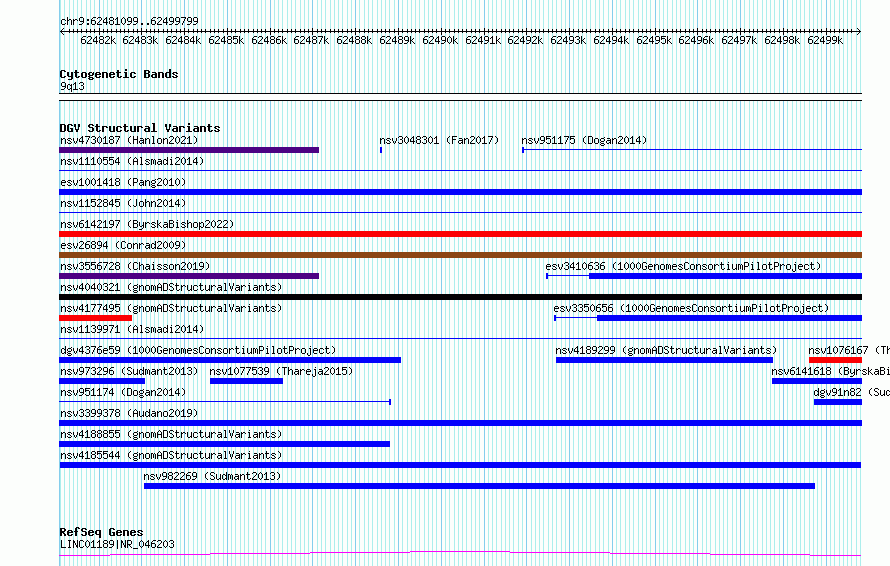Open nsv973296 (Sudmant2013) label
This screenshot has width=890, height=566.
pos(129,371)
